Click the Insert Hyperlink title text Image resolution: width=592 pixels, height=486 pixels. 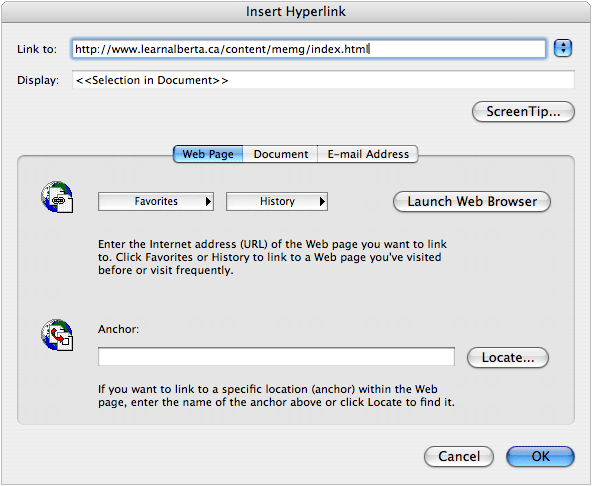coord(296,11)
